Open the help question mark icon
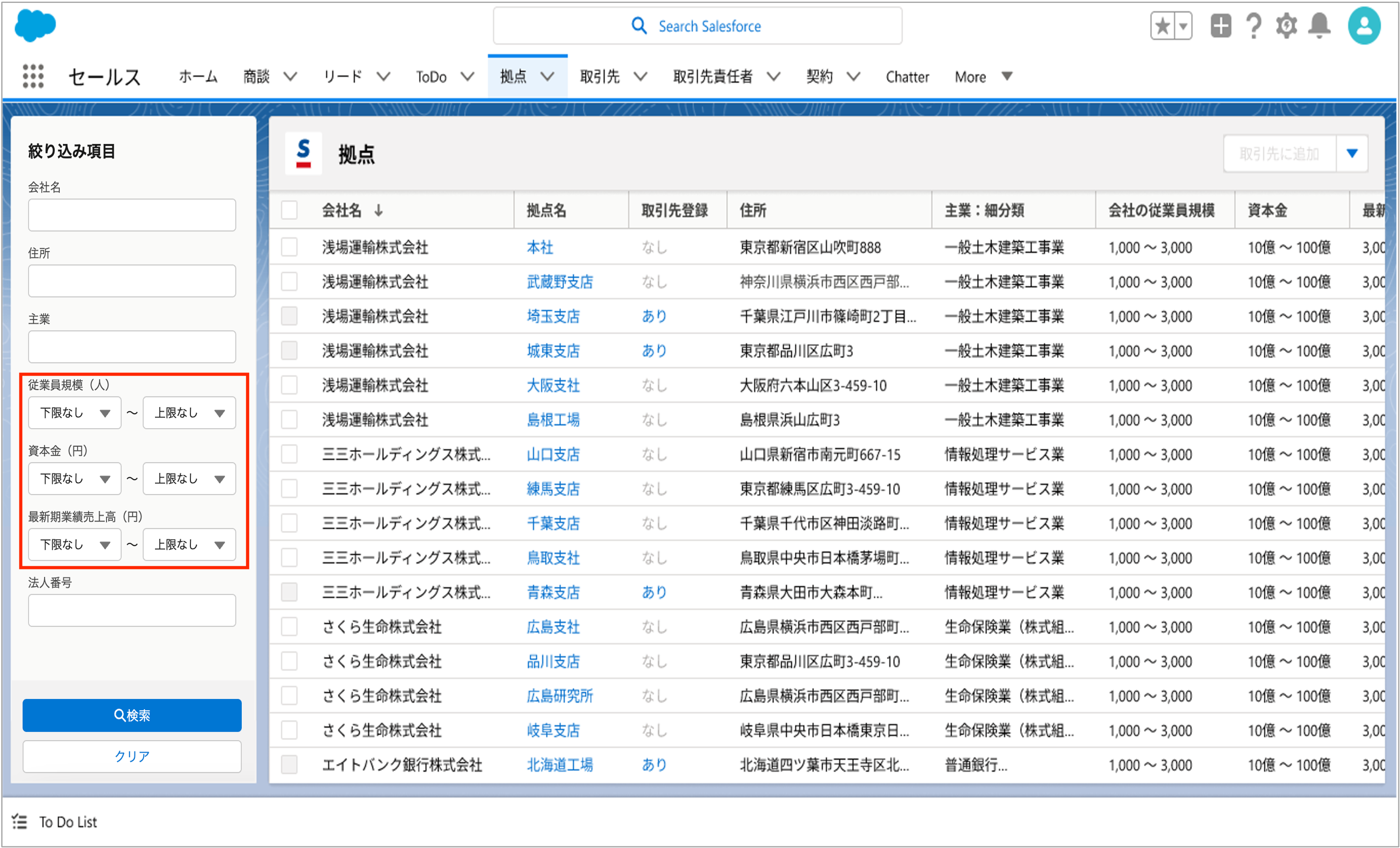1400x848 pixels. click(x=1253, y=26)
